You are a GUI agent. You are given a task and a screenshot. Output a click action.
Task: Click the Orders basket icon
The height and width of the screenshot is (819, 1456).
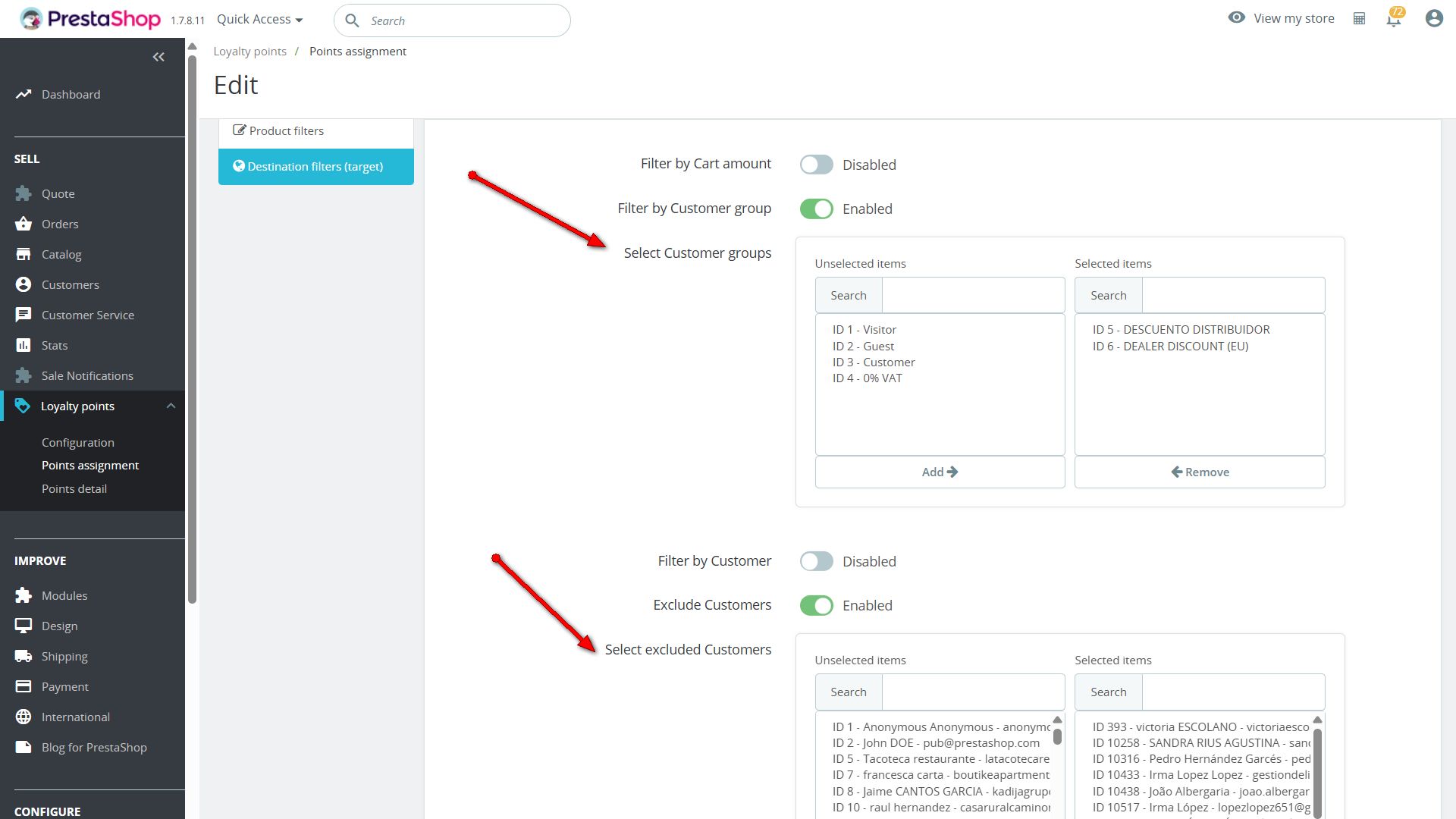coord(24,224)
